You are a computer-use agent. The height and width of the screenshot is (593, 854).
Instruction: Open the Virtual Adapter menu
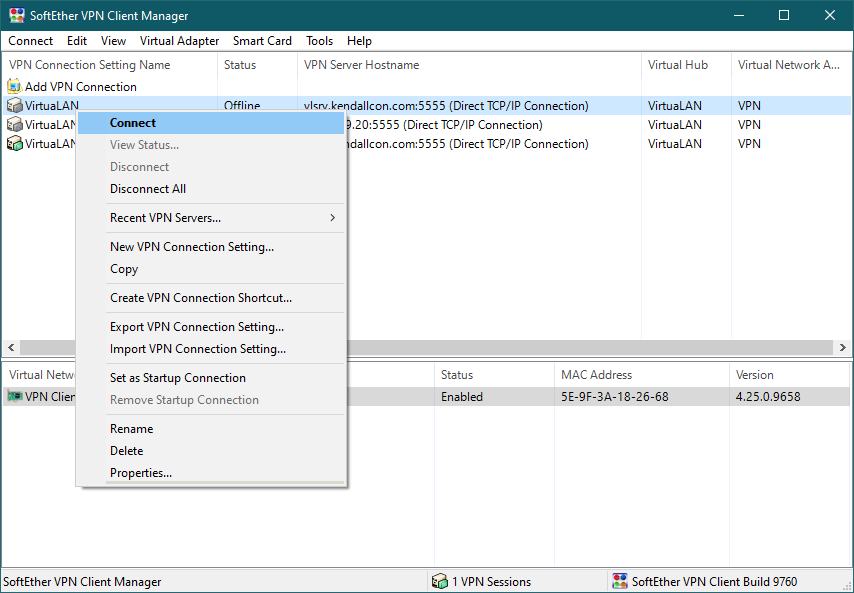pos(179,41)
